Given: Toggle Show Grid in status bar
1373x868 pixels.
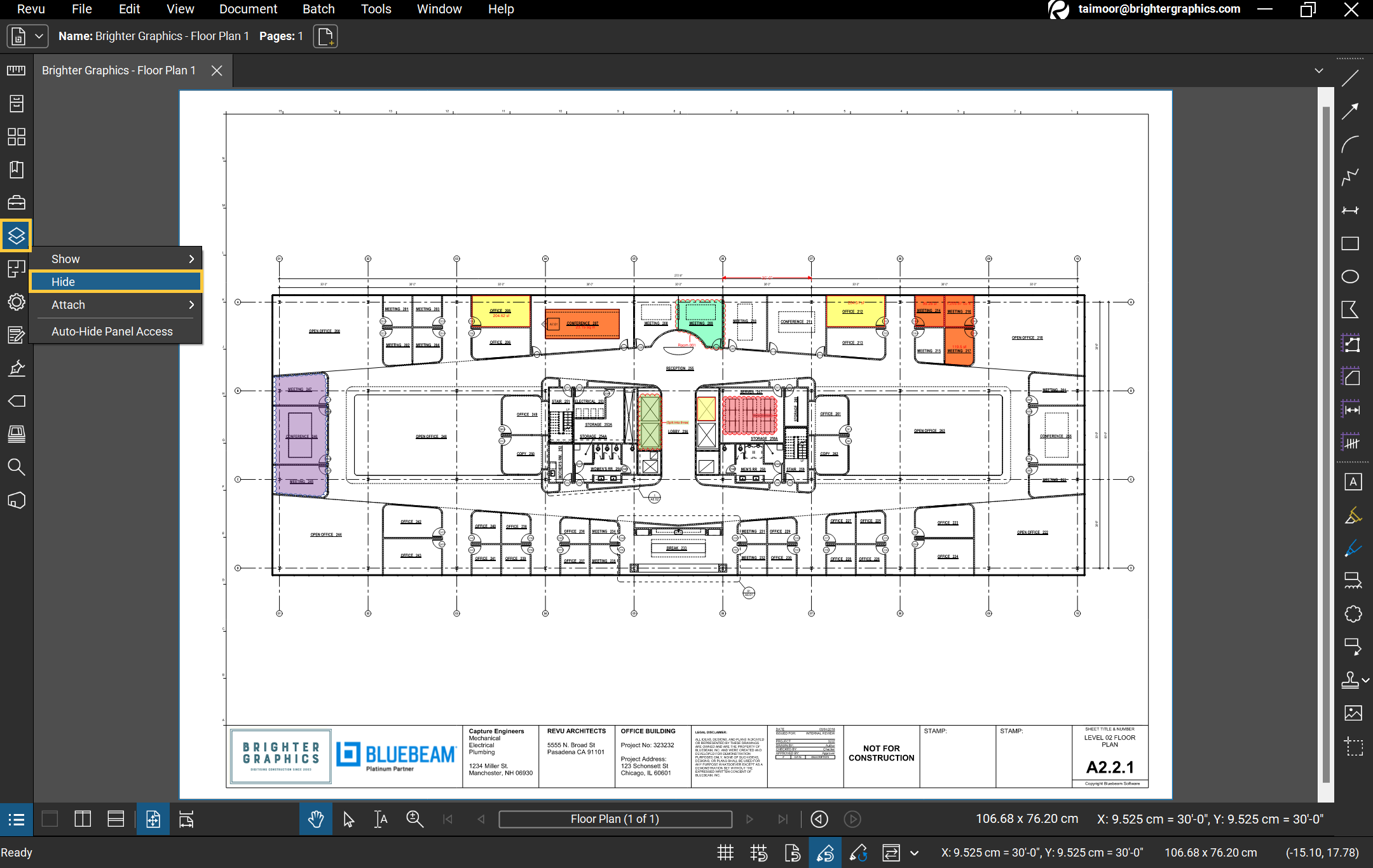Looking at the screenshot, I should coord(725,853).
